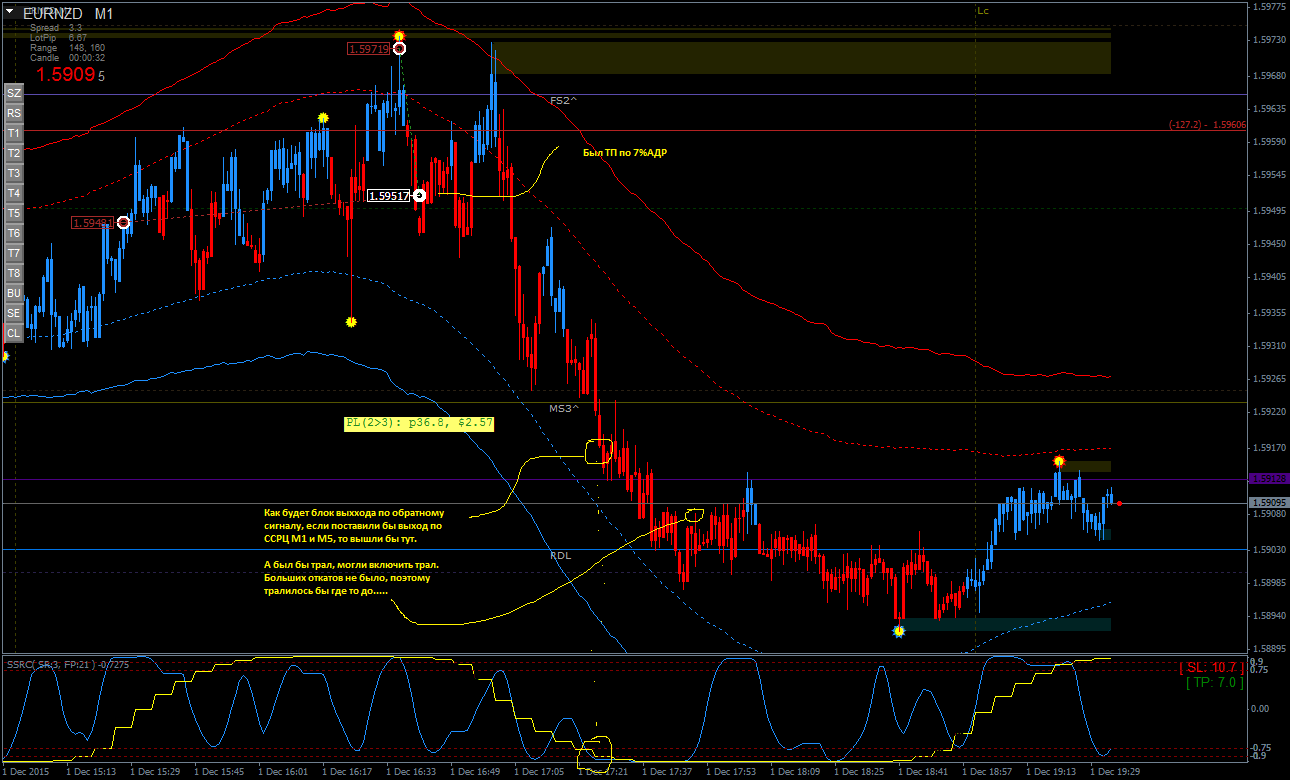Click the SZ panel button
Viewport: 1290px width, 780px height.
click(x=14, y=93)
